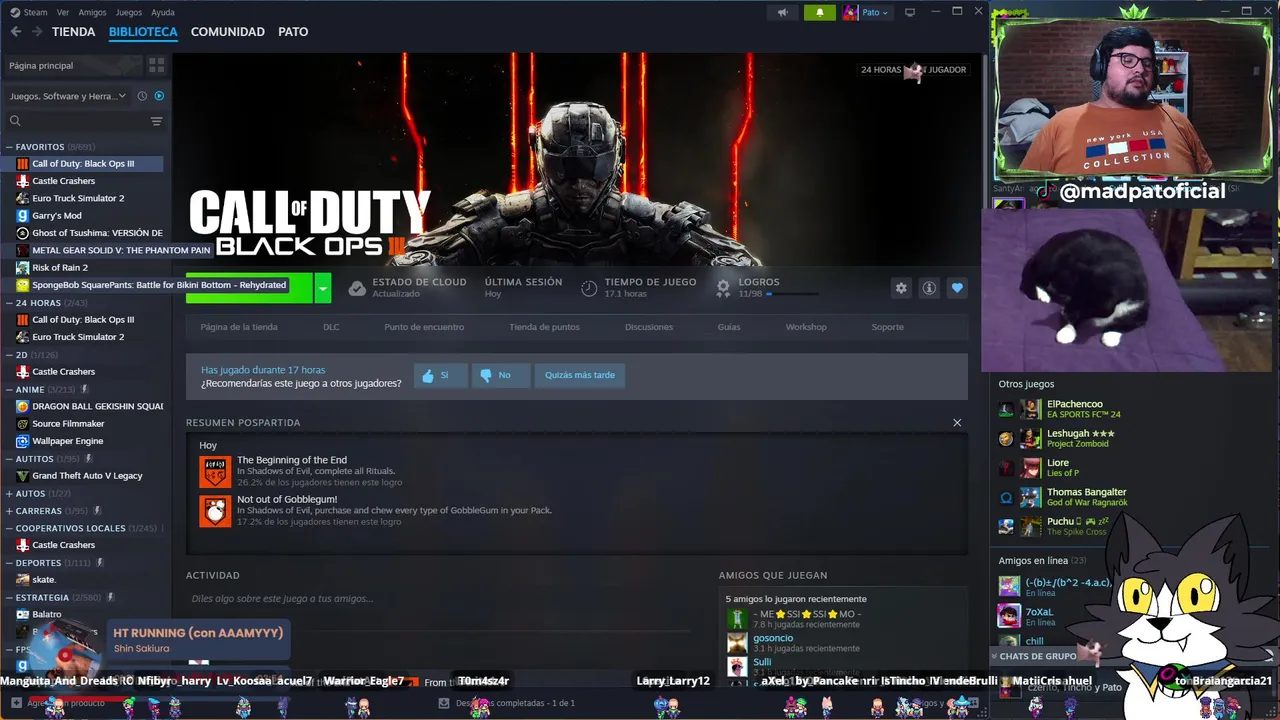This screenshot has width=1280, height=720.
Task: Open the Ver menu
Action: point(63,12)
